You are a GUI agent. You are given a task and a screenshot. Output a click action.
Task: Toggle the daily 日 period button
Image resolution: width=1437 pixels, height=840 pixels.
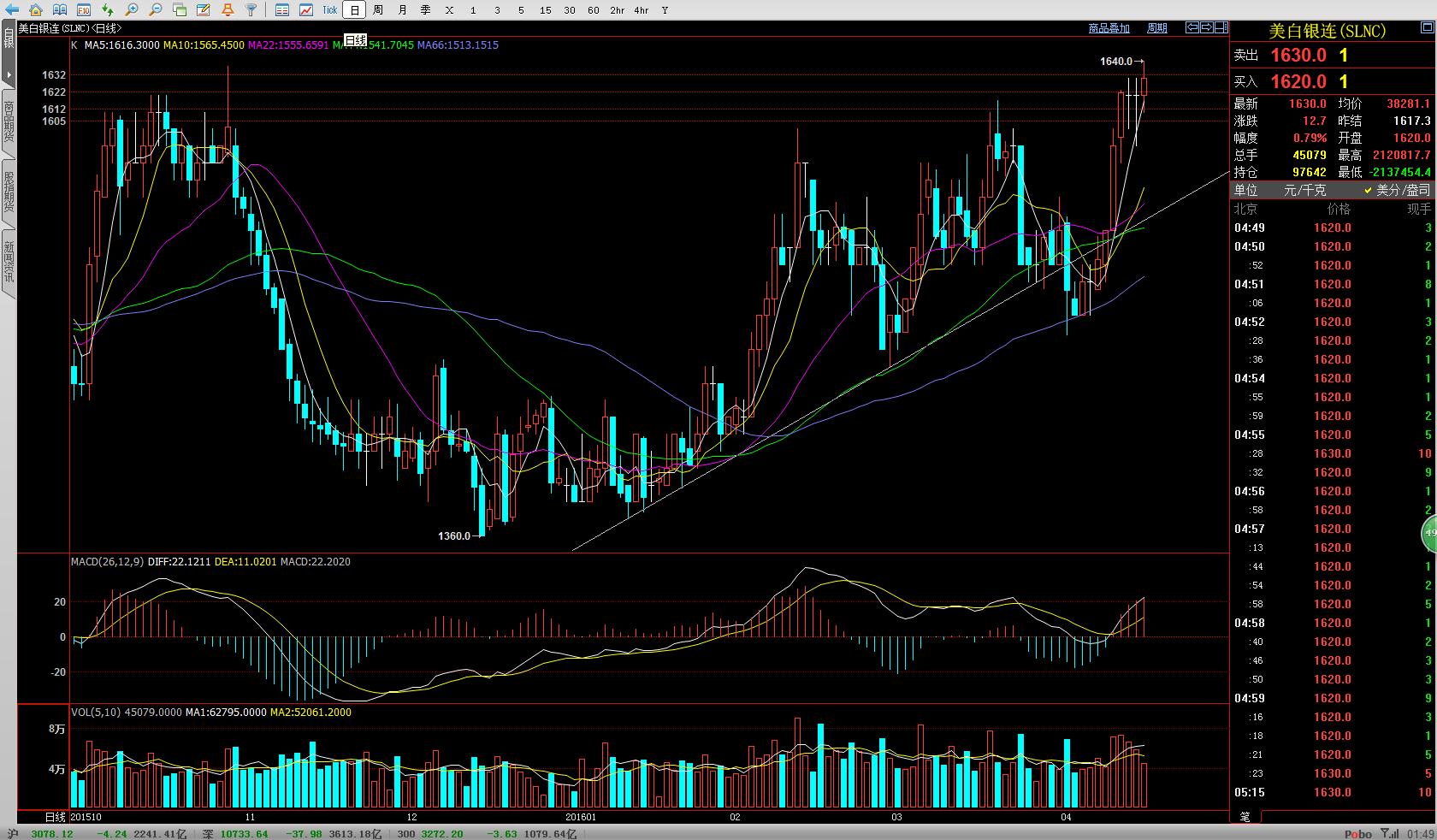coord(354,10)
